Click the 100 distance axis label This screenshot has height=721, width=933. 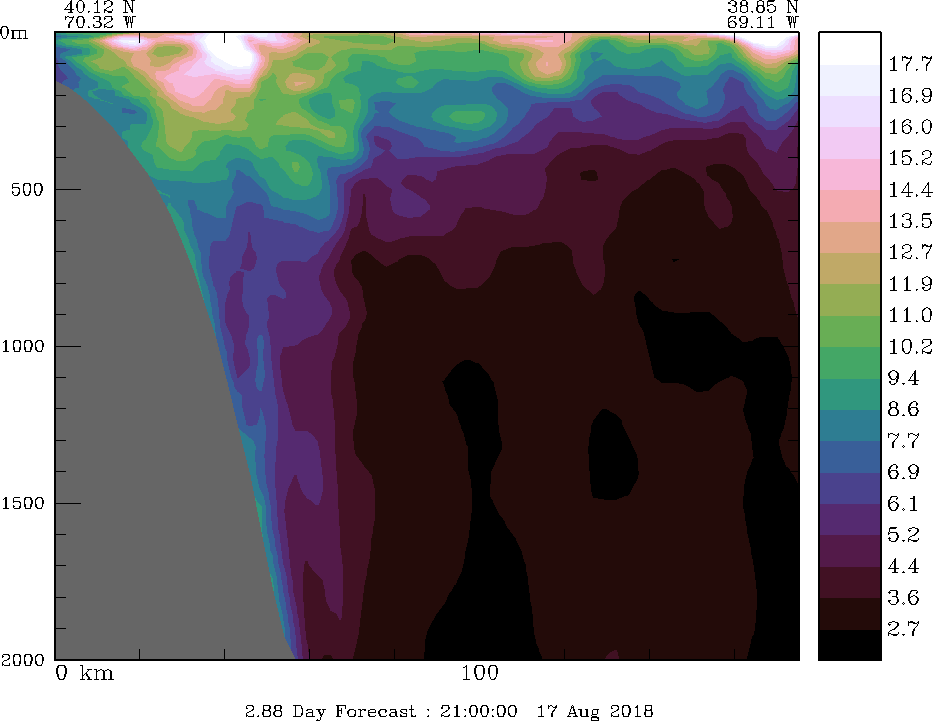click(x=480, y=673)
